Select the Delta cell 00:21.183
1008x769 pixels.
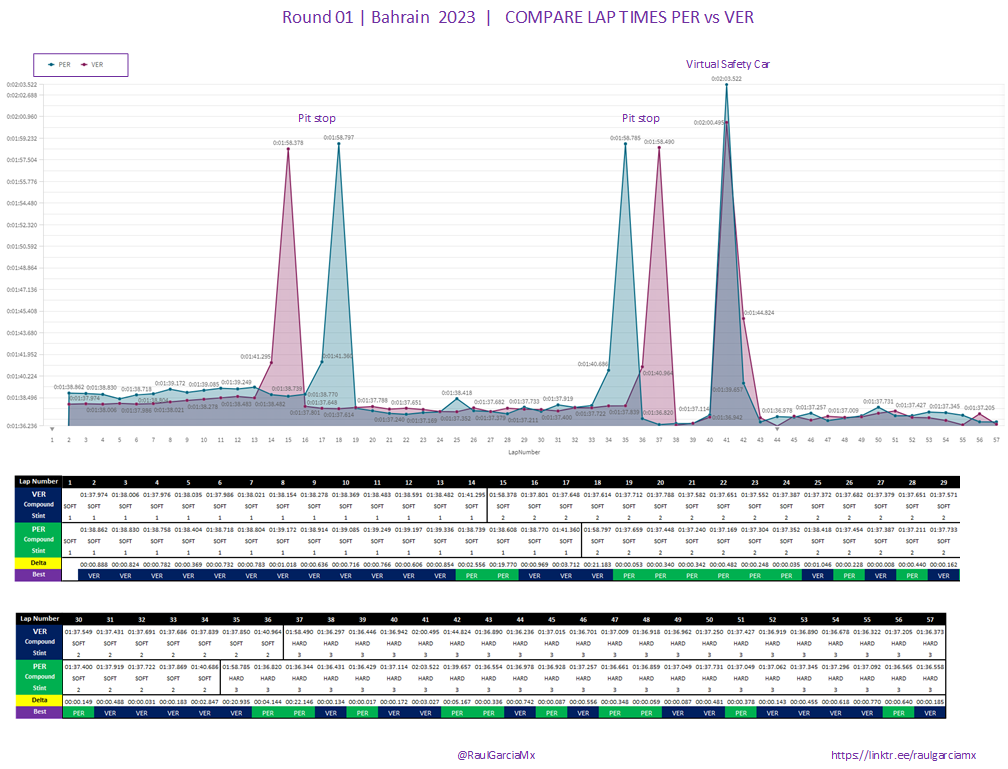(597, 565)
